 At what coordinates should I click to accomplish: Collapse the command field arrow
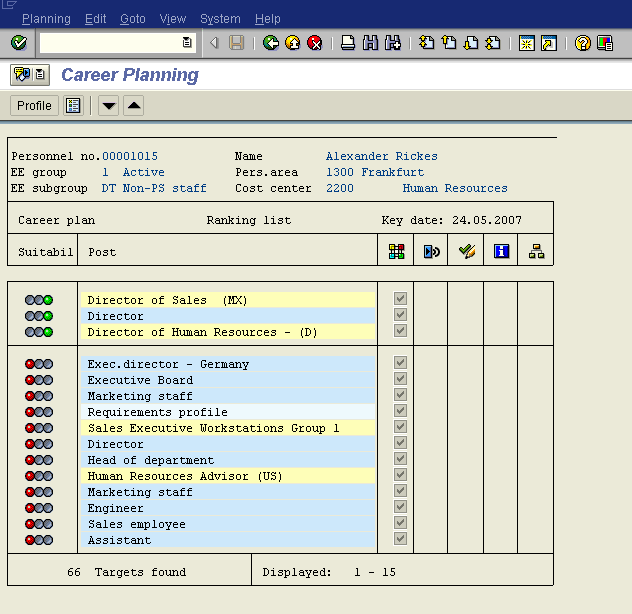point(214,42)
